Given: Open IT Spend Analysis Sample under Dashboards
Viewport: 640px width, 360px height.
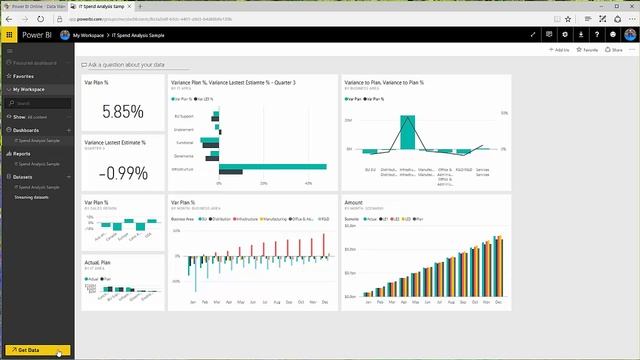Looking at the screenshot, I should point(37,140).
